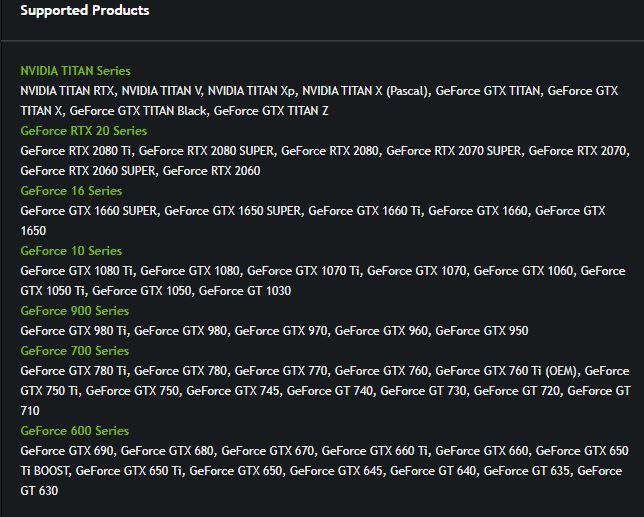Select "GeForce GTX 660 Ti" entry
The height and width of the screenshot is (517, 644).
pos(375,450)
